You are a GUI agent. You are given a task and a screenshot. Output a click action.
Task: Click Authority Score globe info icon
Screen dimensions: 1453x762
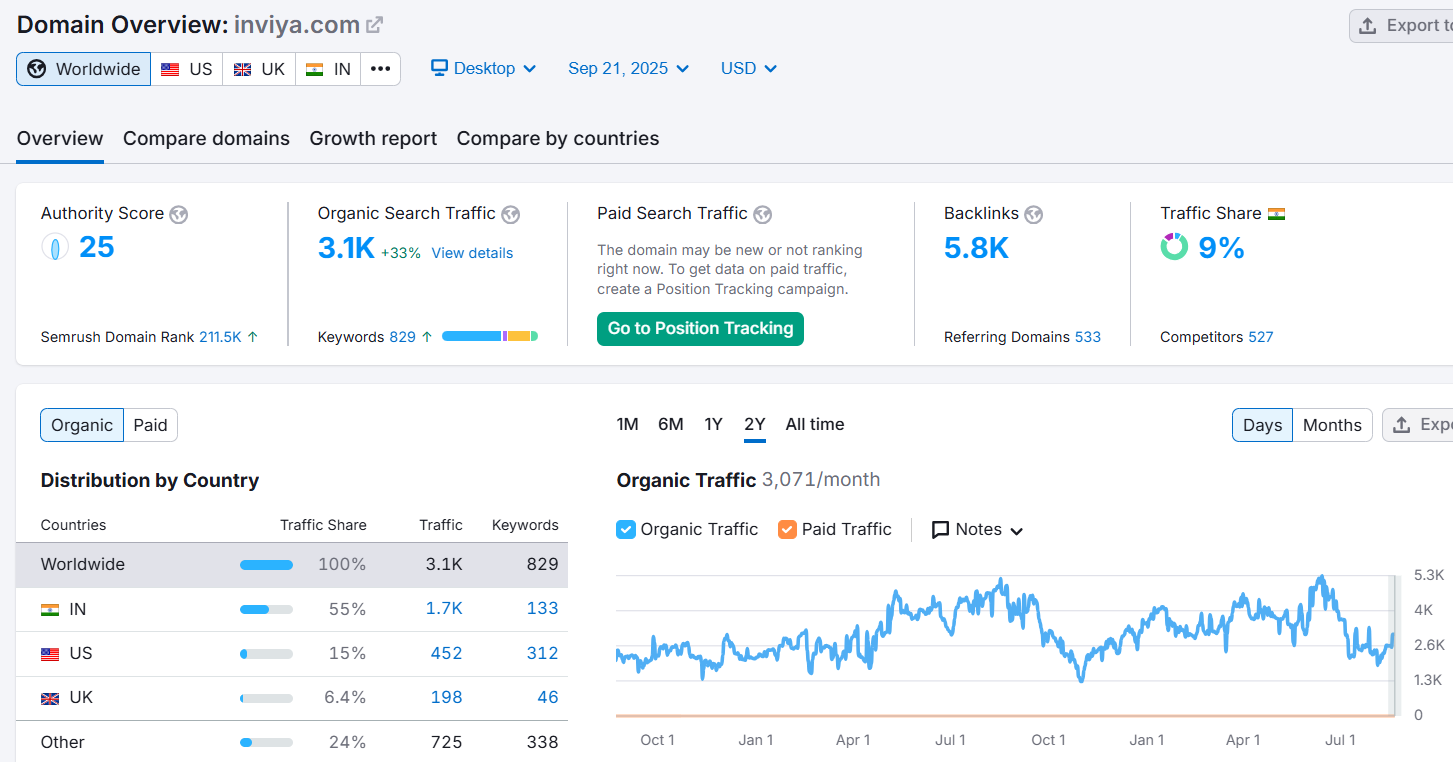pos(179,214)
